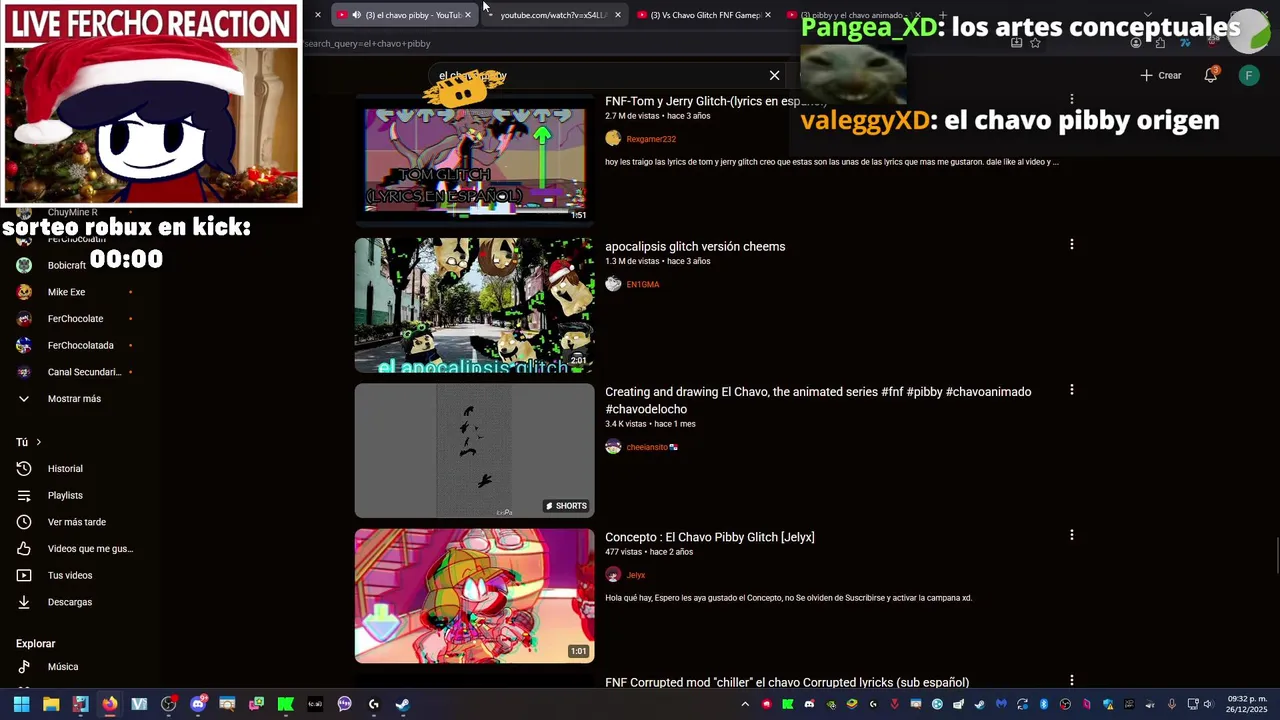1280x720 pixels.
Task: Open El Chavo drawing Shorts thumbnail
Action: tap(474, 450)
